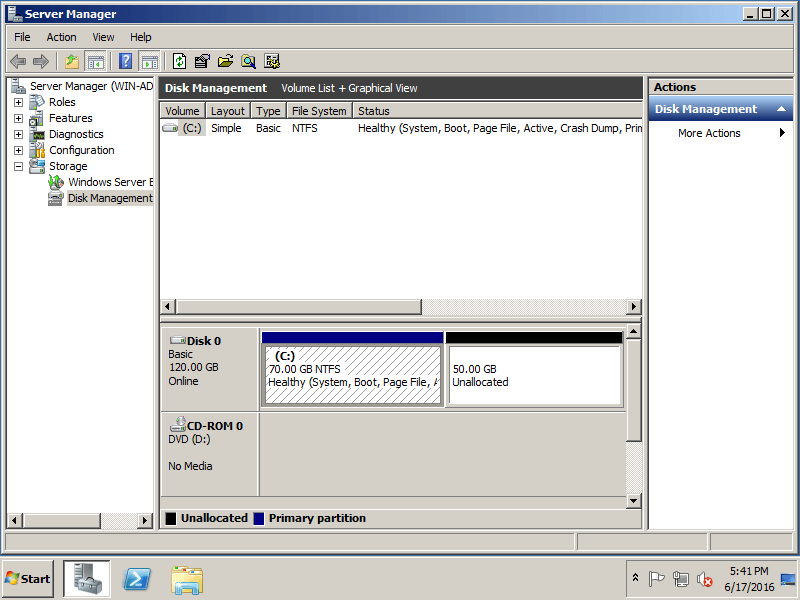Click the Disk 0 label box

209,368
